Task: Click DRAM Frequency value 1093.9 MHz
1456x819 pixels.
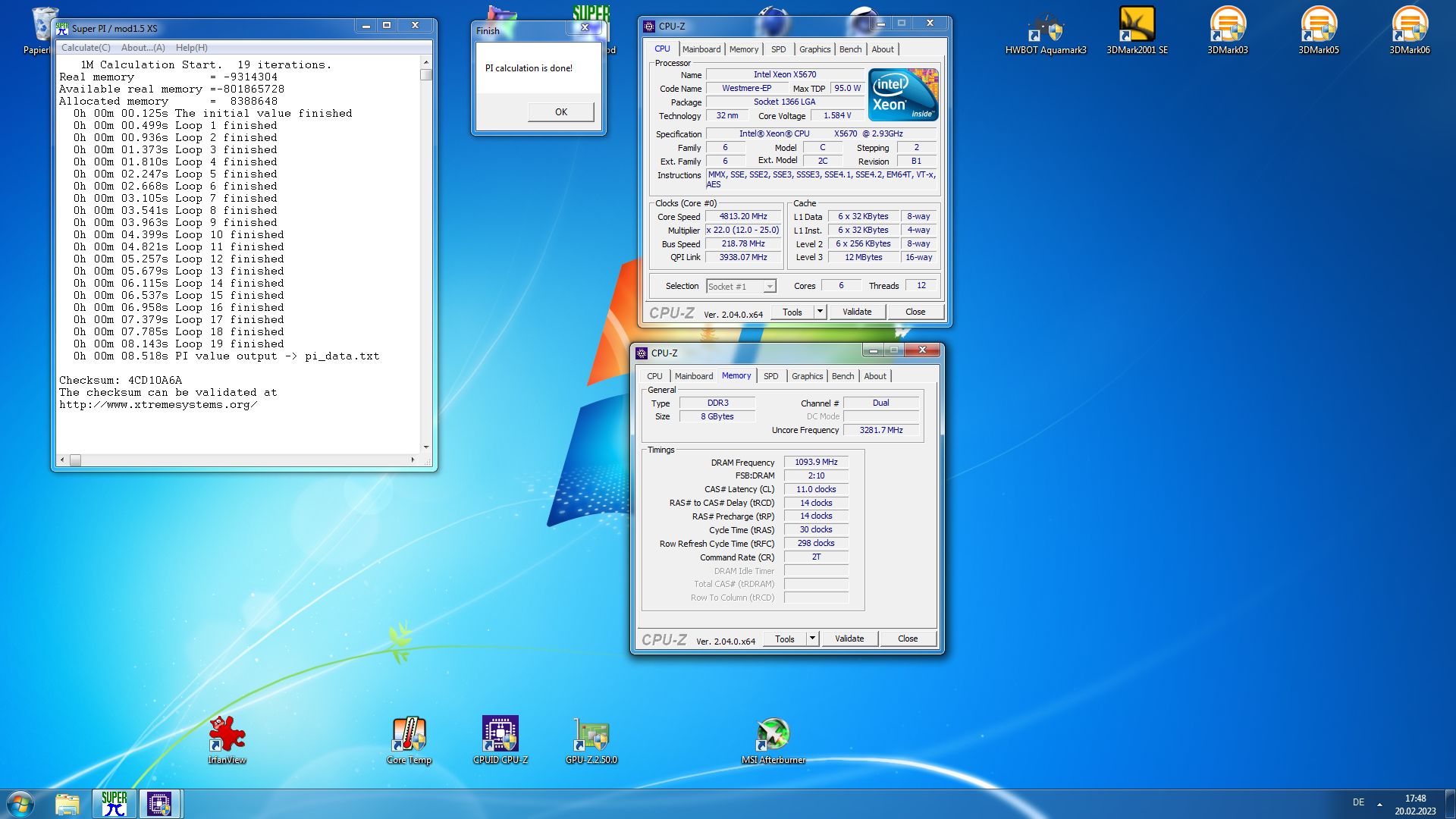Action: point(816,462)
